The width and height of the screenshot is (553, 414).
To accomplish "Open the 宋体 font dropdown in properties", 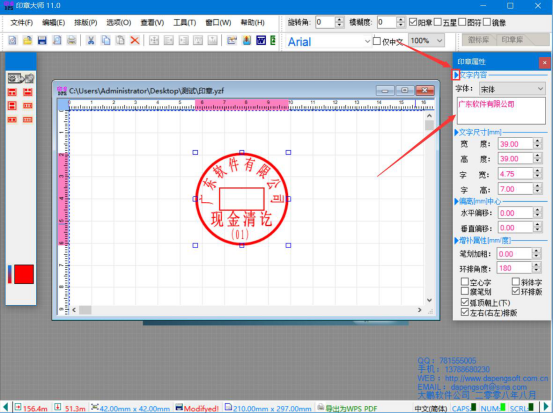I will pyautogui.click(x=540, y=89).
